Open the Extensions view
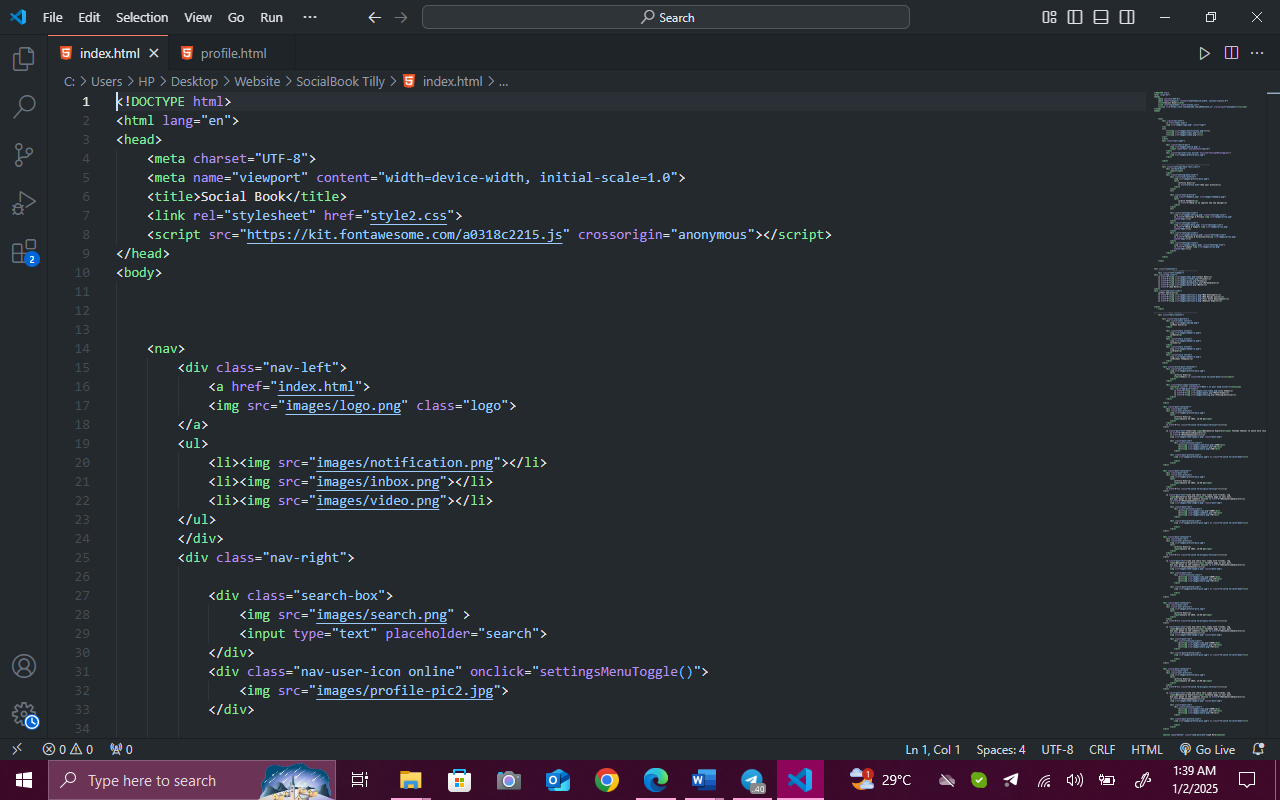1280x800 pixels. point(24,251)
